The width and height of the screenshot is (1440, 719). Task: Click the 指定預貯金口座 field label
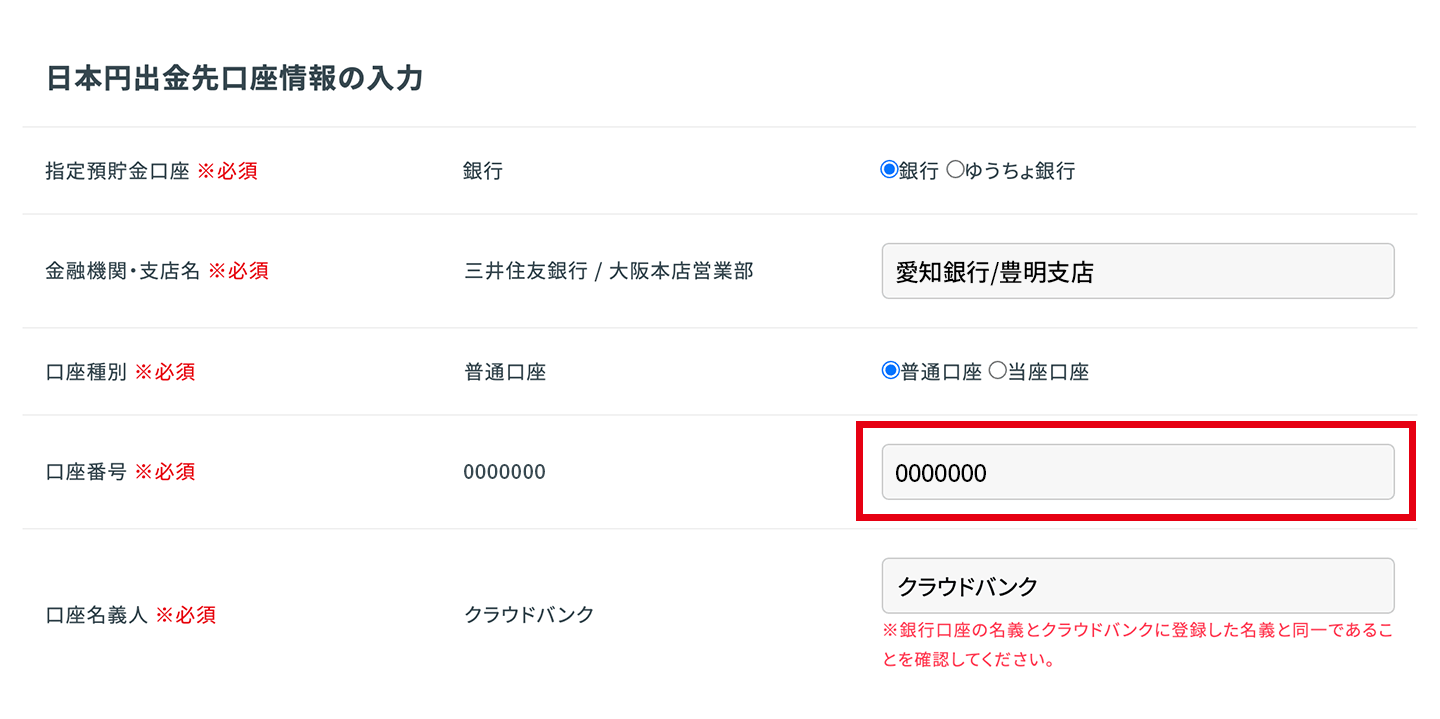pos(117,171)
